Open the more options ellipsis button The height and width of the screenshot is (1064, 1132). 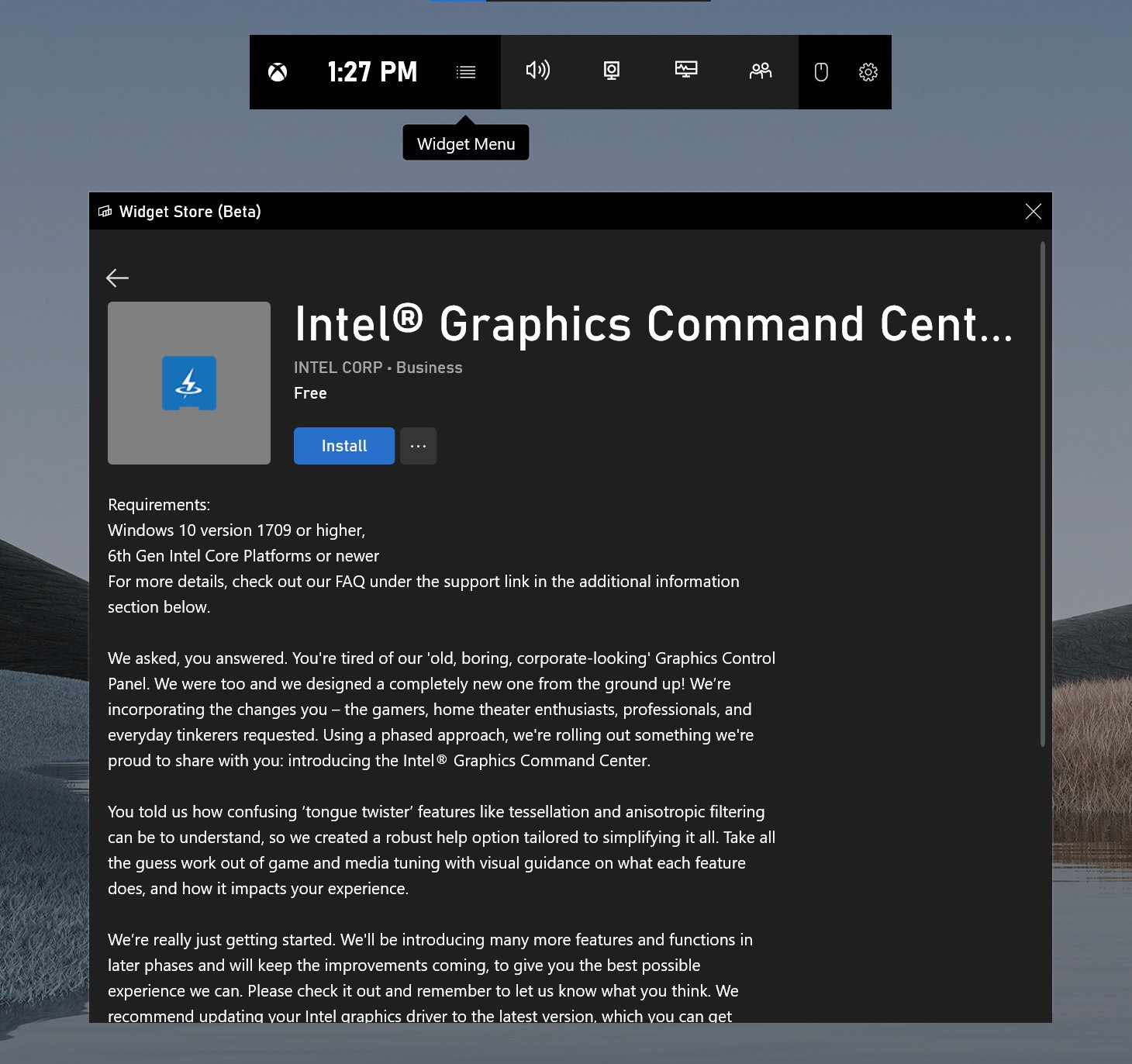[x=418, y=446]
